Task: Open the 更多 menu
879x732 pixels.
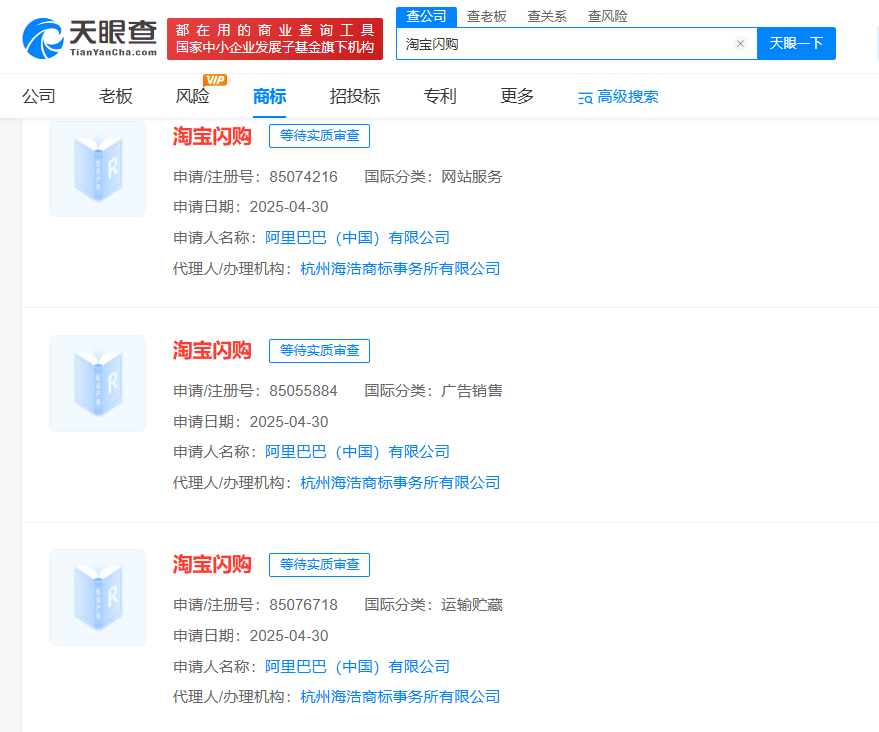Action: coord(516,96)
